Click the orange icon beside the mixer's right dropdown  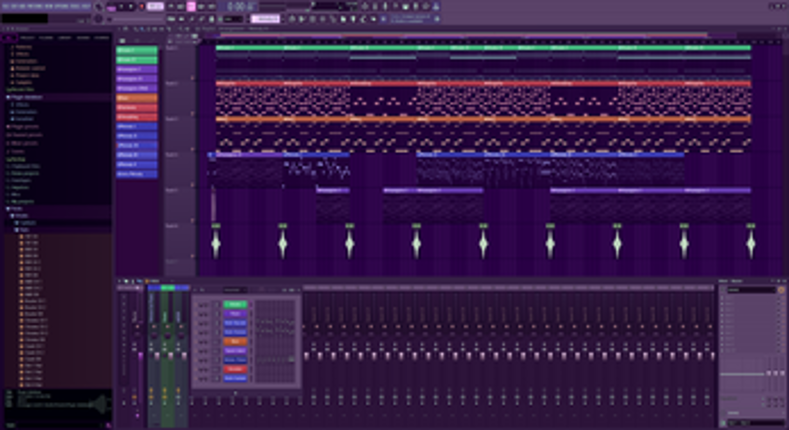[x=781, y=290]
